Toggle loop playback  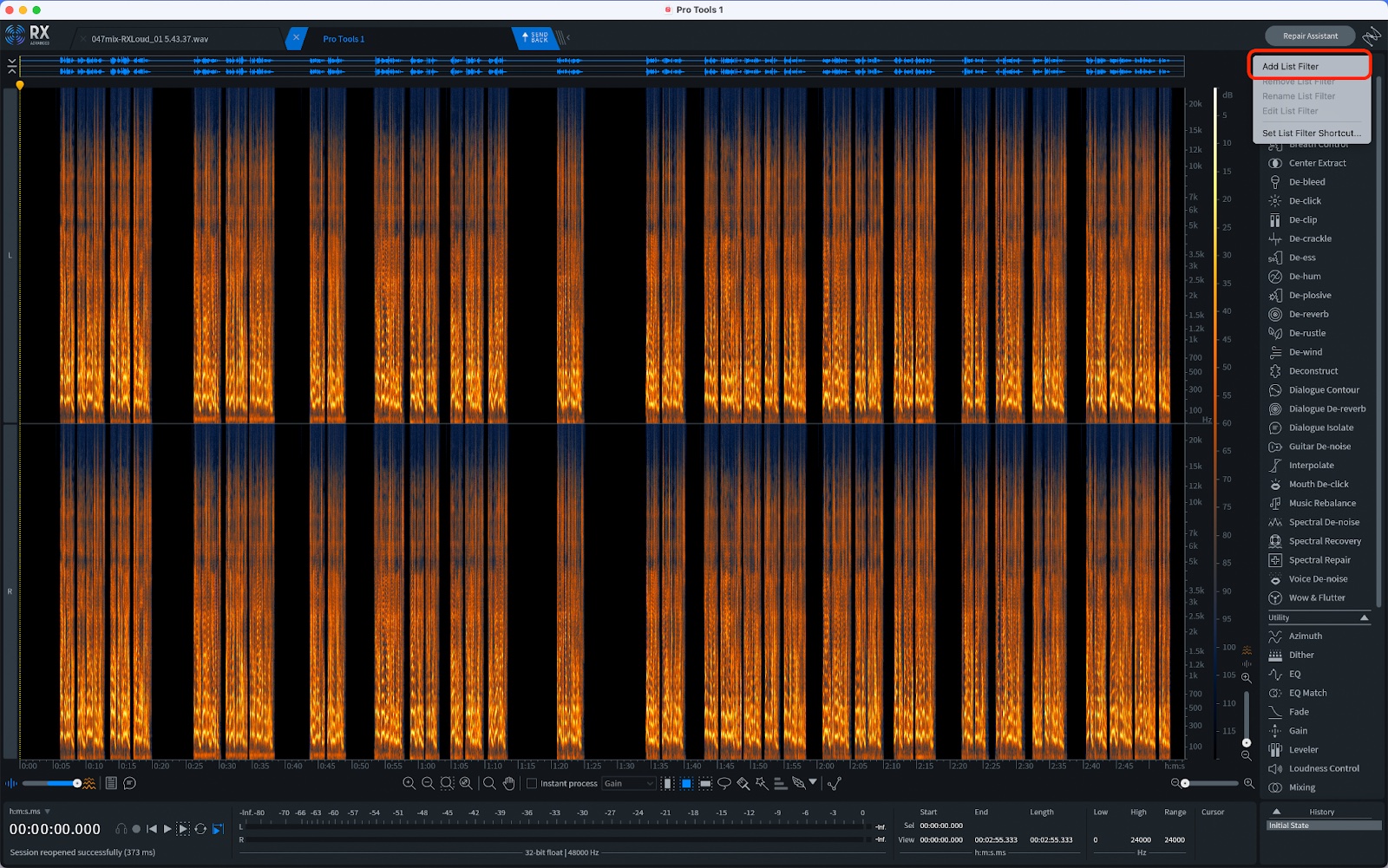tap(200, 829)
